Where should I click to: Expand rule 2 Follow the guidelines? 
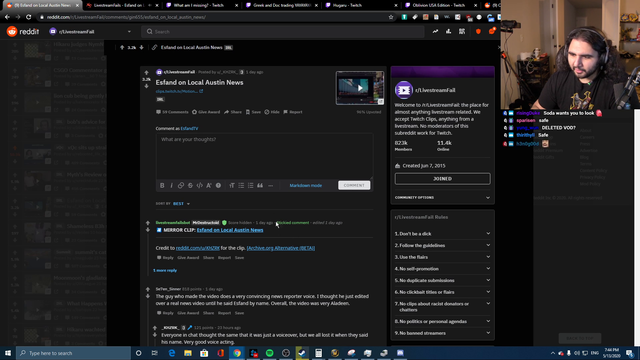pyautogui.click(x=442, y=245)
